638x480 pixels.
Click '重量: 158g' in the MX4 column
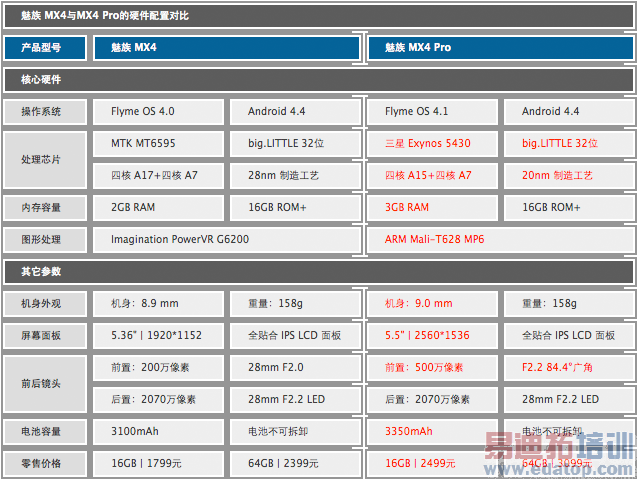coord(295,303)
